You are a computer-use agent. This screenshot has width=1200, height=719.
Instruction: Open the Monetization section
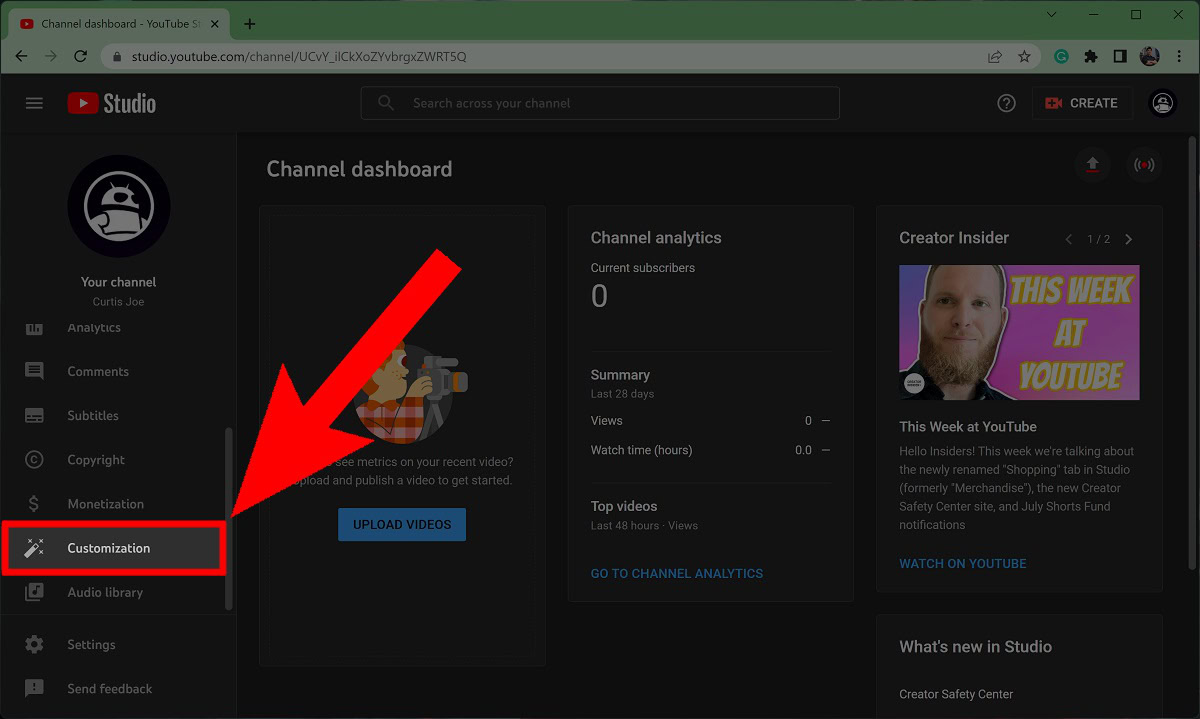pyautogui.click(x=104, y=503)
